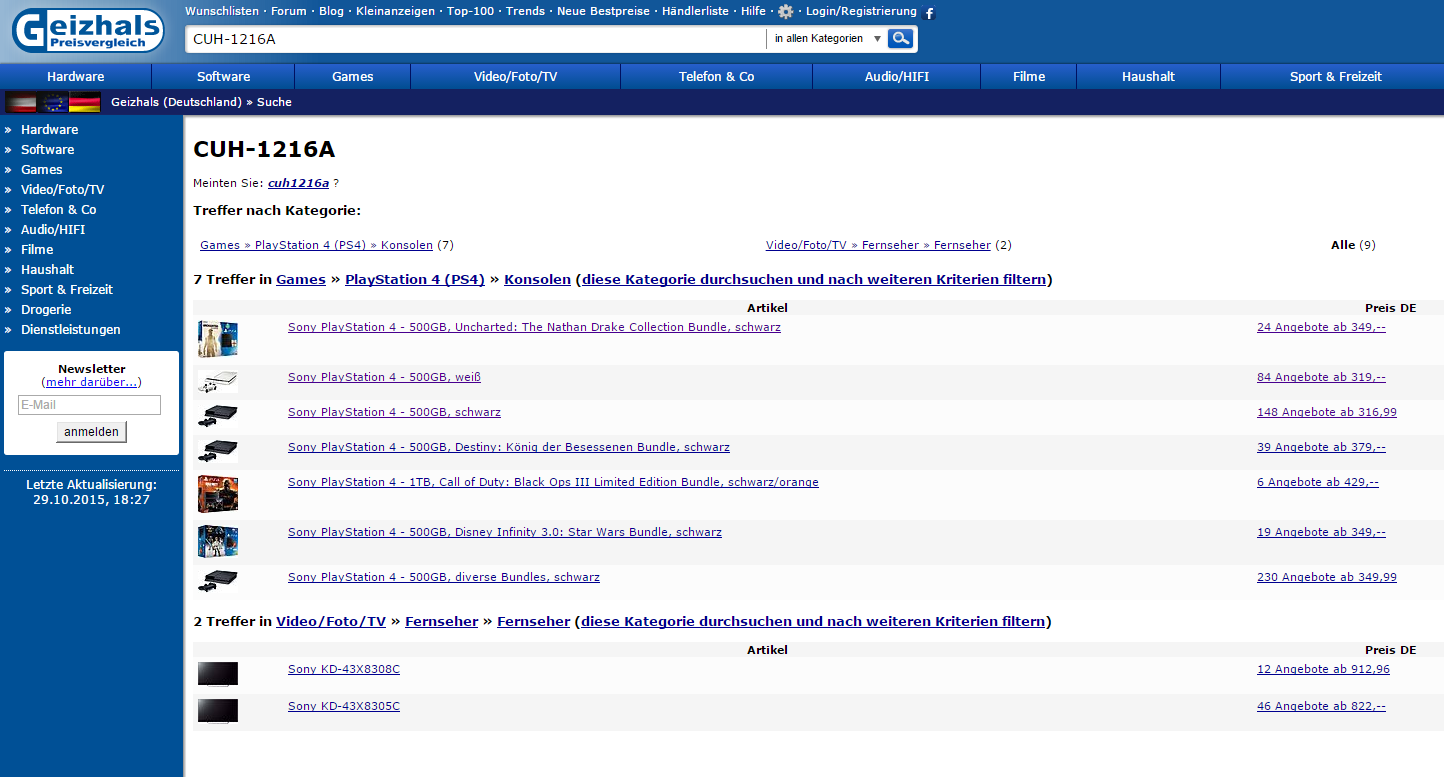
Task: Select the EU flag icon
Action: (x=53, y=102)
